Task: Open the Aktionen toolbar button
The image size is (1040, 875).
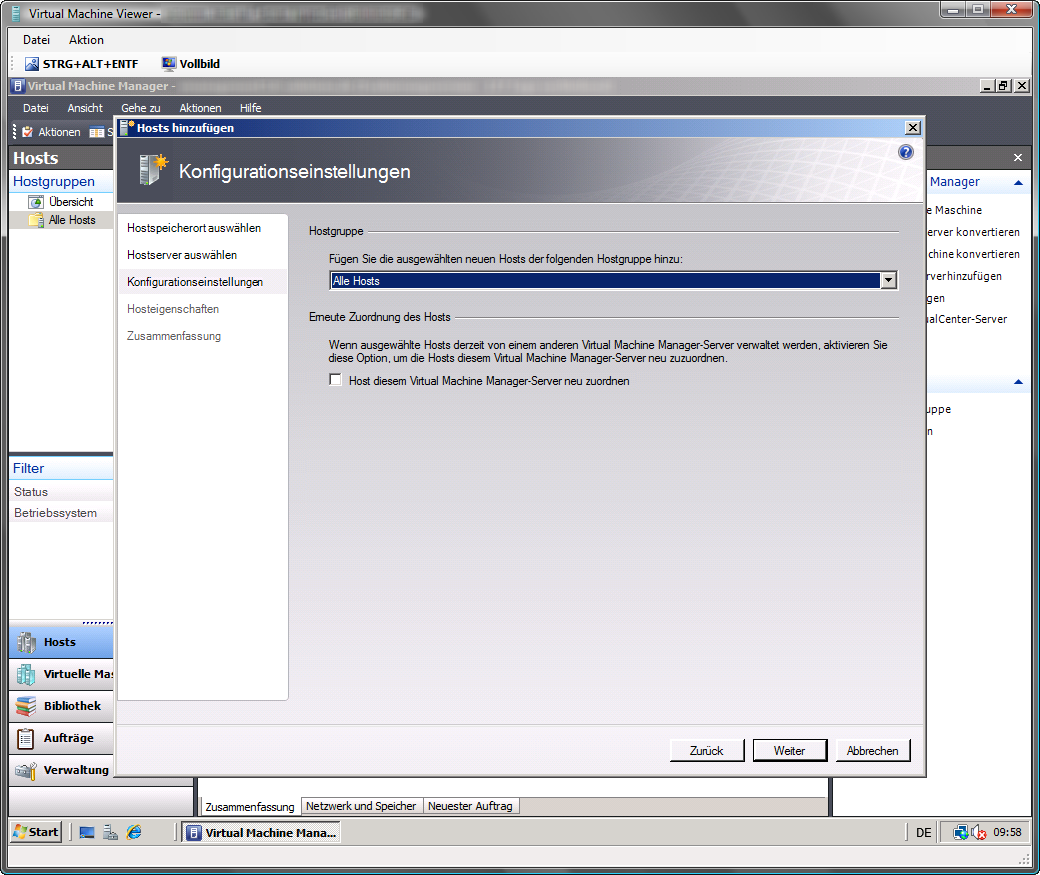Action: coord(51,132)
